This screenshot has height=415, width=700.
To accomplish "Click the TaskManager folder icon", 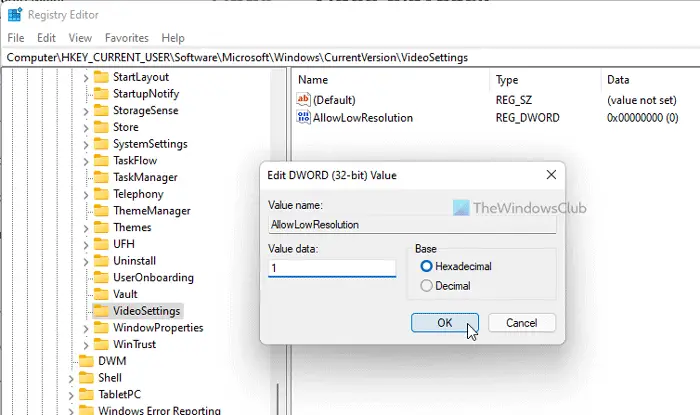I will (101, 177).
